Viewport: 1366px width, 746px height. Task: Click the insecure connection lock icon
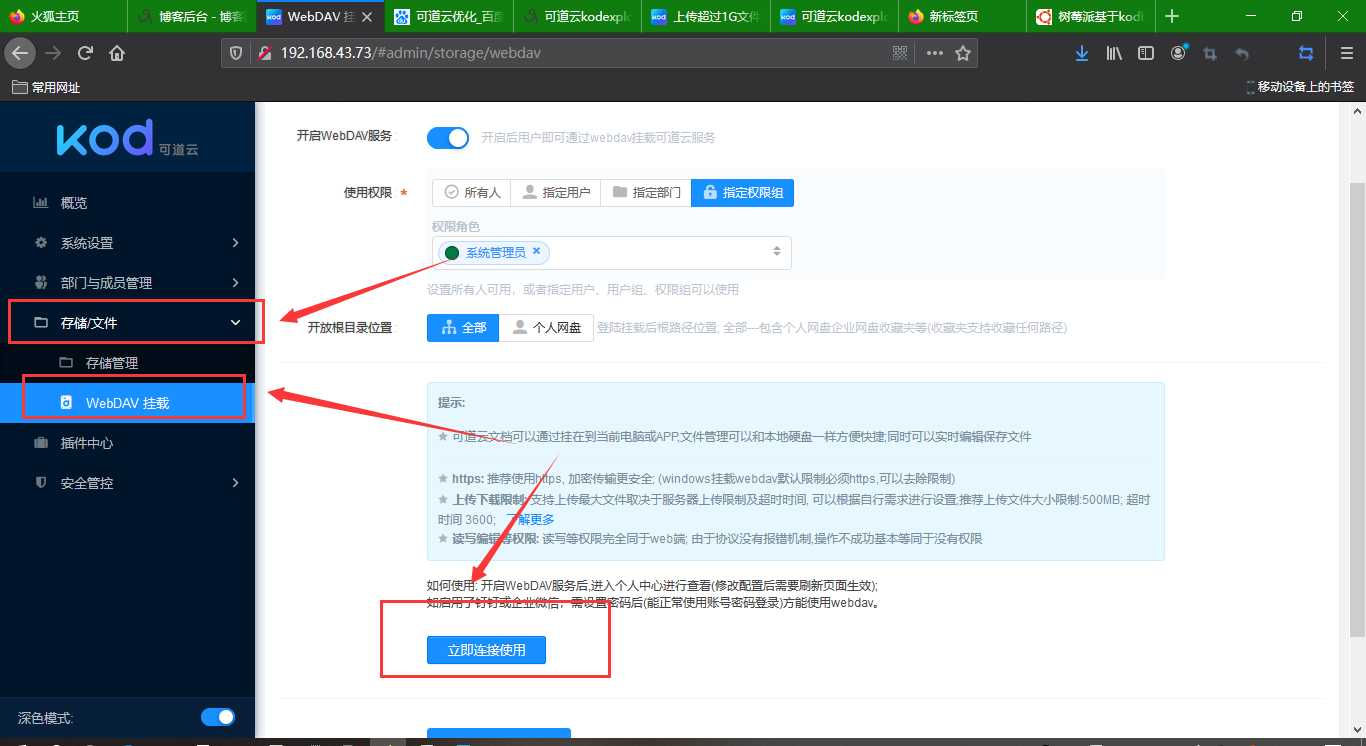pyautogui.click(x=264, y=53)
